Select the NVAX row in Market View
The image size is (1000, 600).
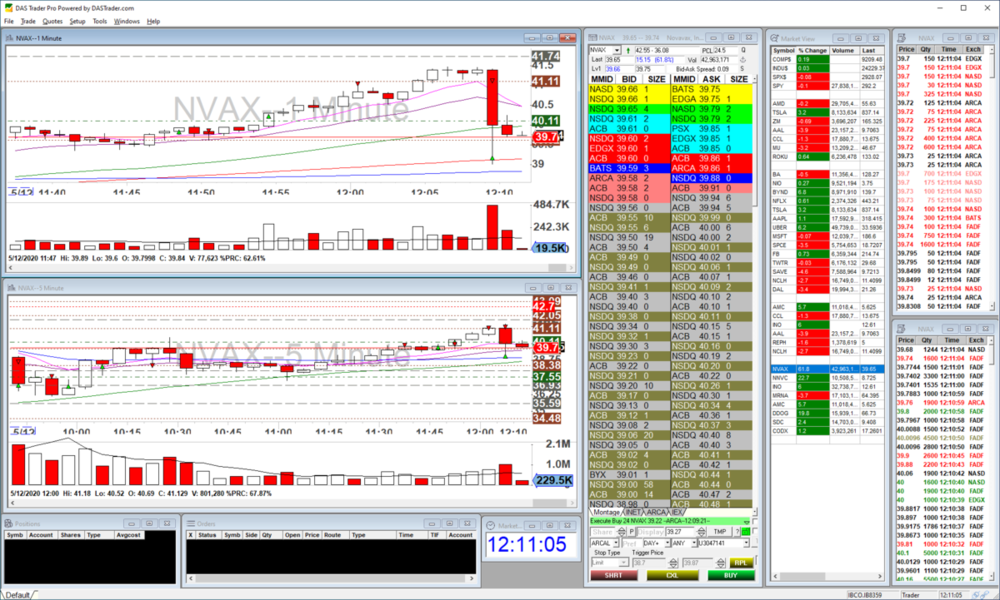(827, 369)
